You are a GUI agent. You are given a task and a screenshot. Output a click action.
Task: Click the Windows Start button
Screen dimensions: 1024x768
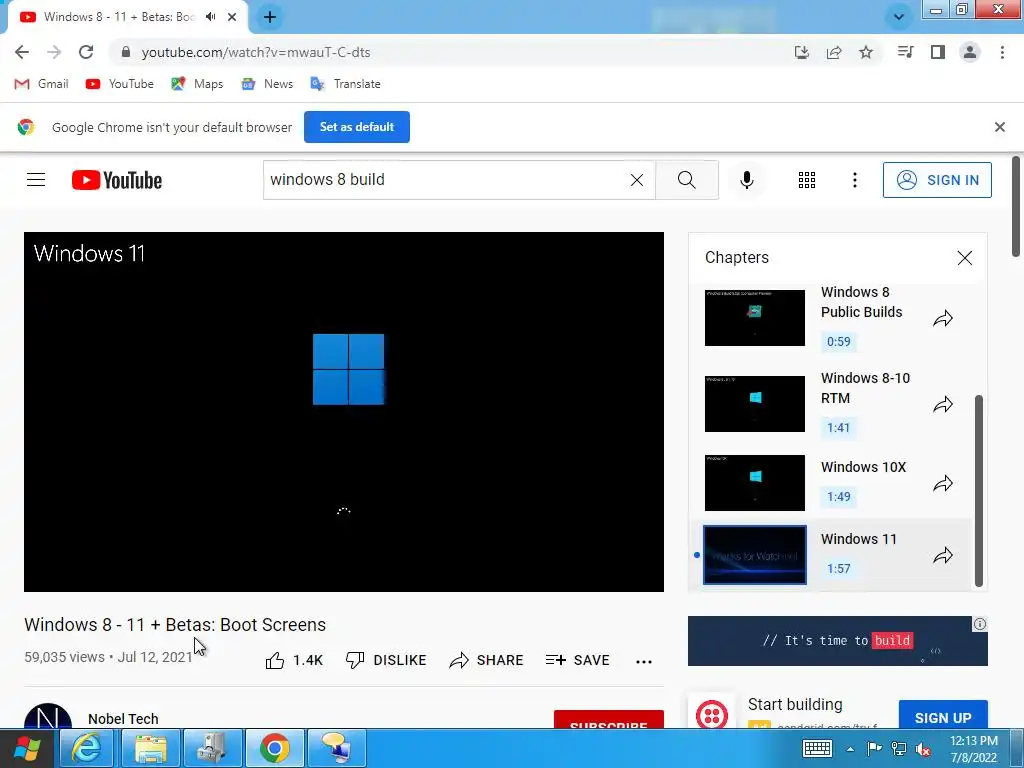(x=27, y=748)
